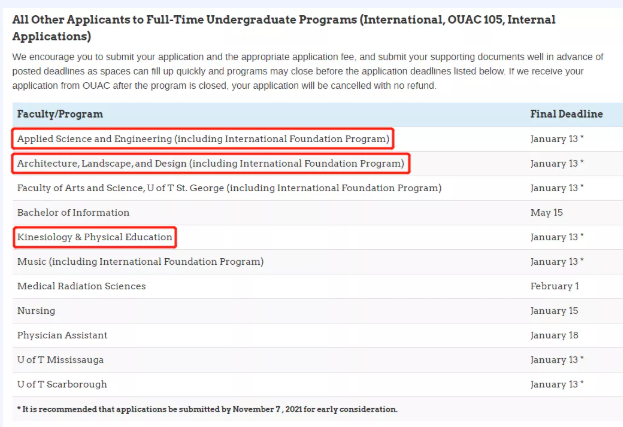This screenshot has height=427, width=623.
Task: Click the 'January 13' deadline for Applied Science and Engineering
Action: pyautogui.click(x=557, y=139)
